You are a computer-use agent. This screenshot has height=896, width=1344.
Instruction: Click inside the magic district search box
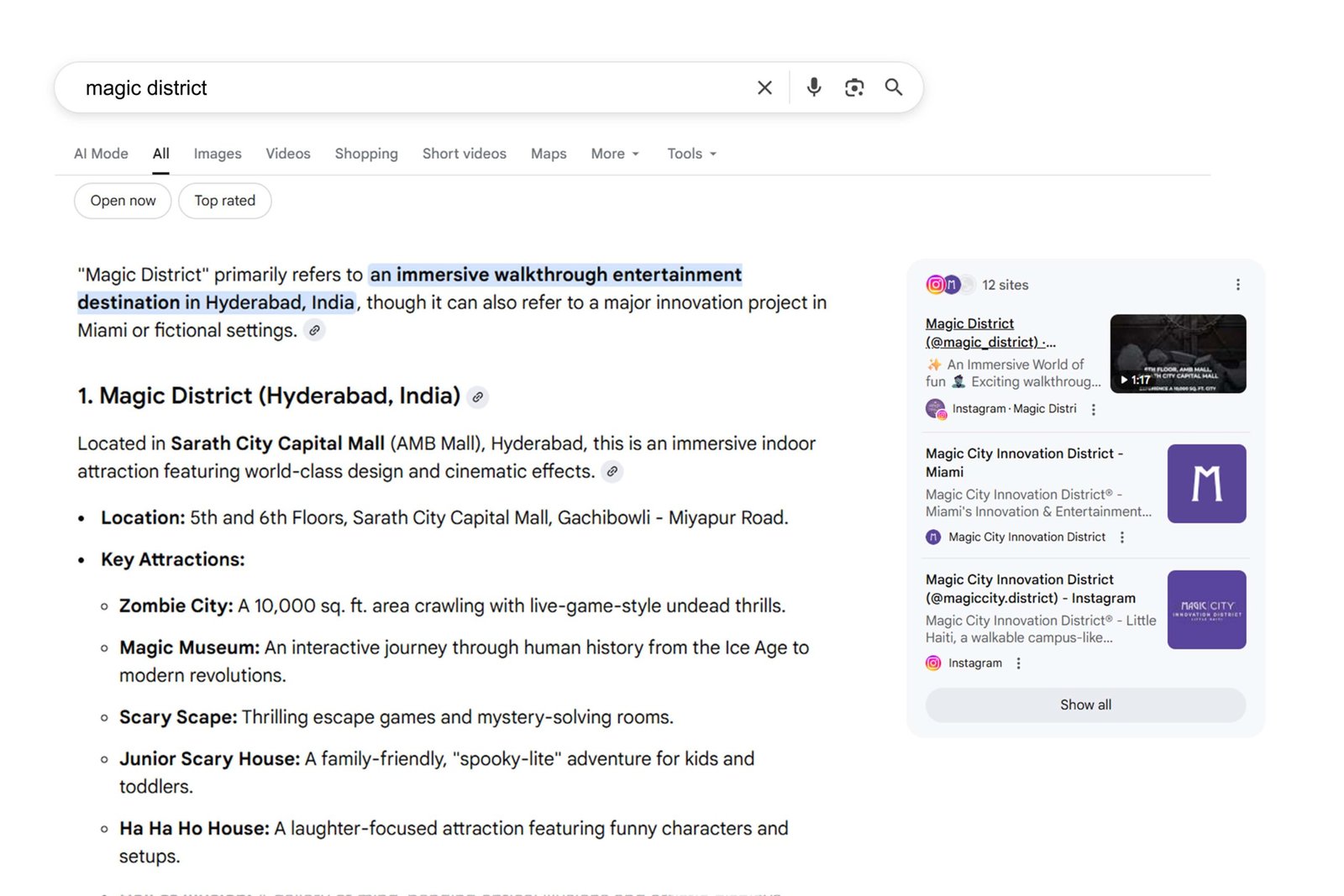(336, 87)
